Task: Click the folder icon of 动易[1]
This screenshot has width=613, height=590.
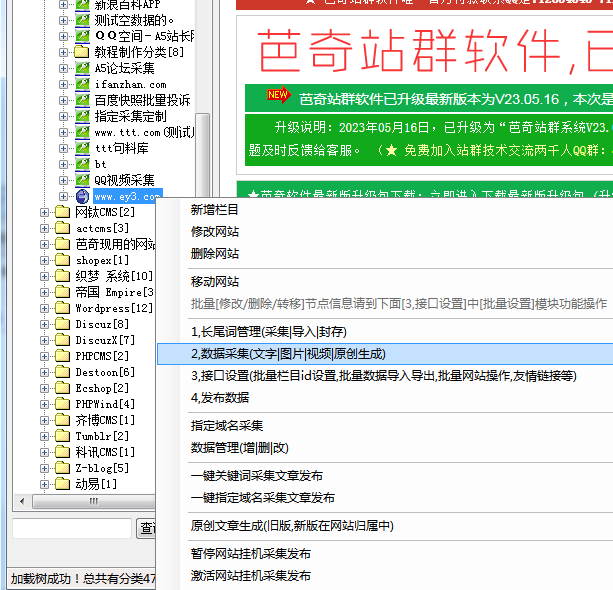Action: pos(63,484)
